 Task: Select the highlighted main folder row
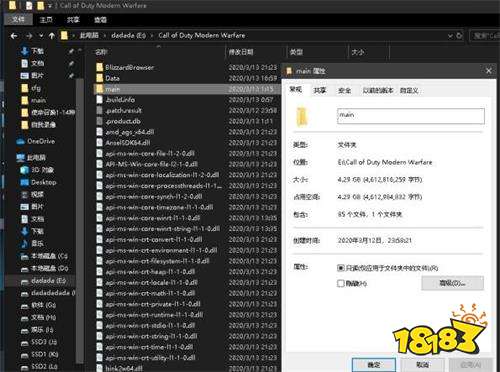[x=187, y=89]
